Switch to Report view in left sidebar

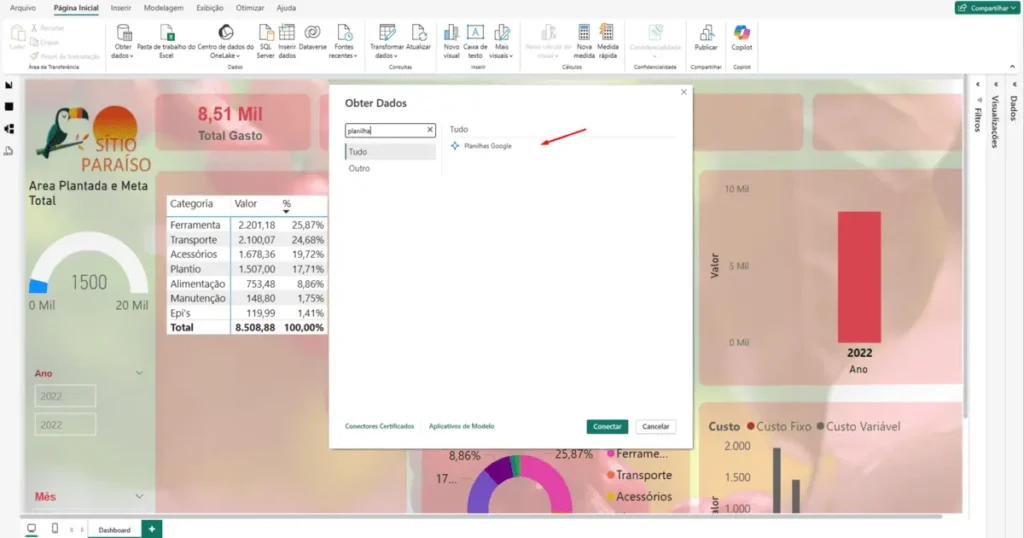[9, 85]
